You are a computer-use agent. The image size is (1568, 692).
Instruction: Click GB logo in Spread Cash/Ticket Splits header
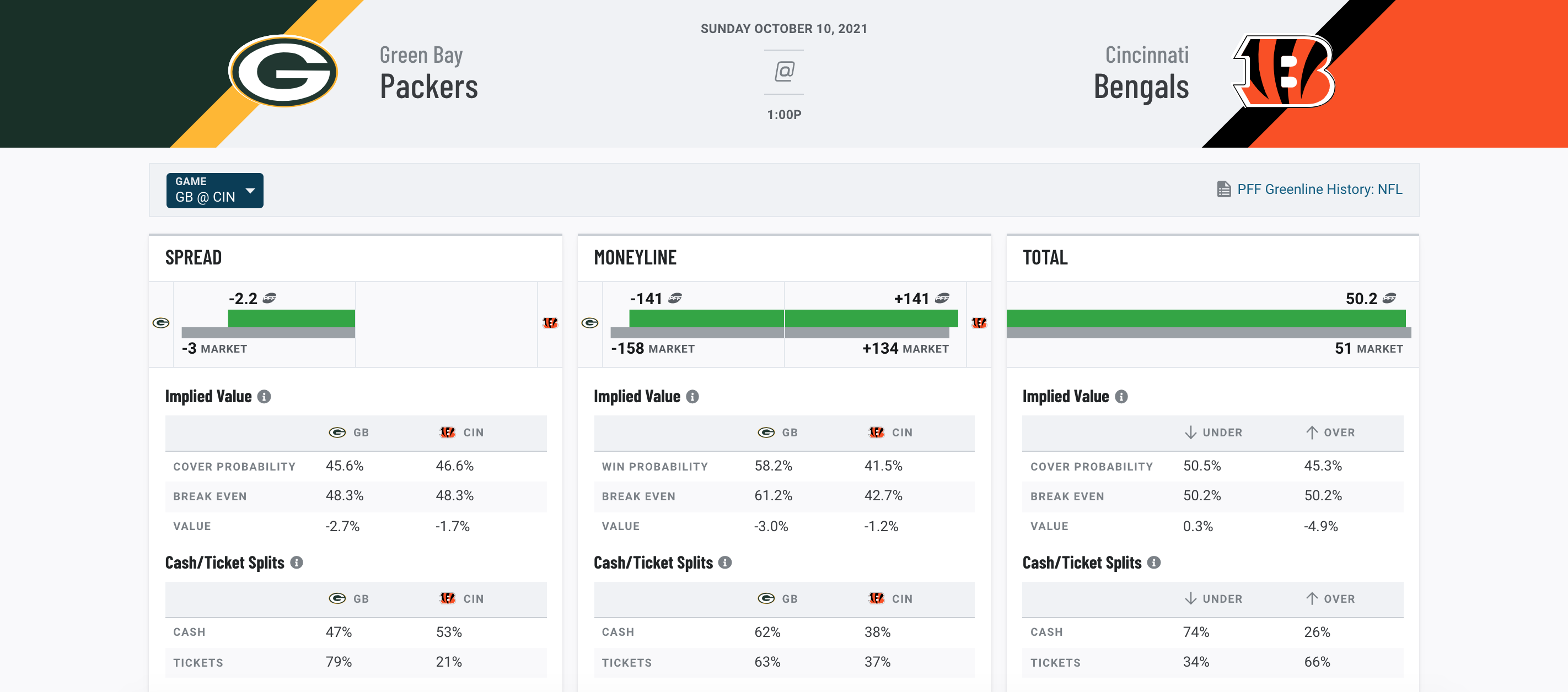point(337,598)
